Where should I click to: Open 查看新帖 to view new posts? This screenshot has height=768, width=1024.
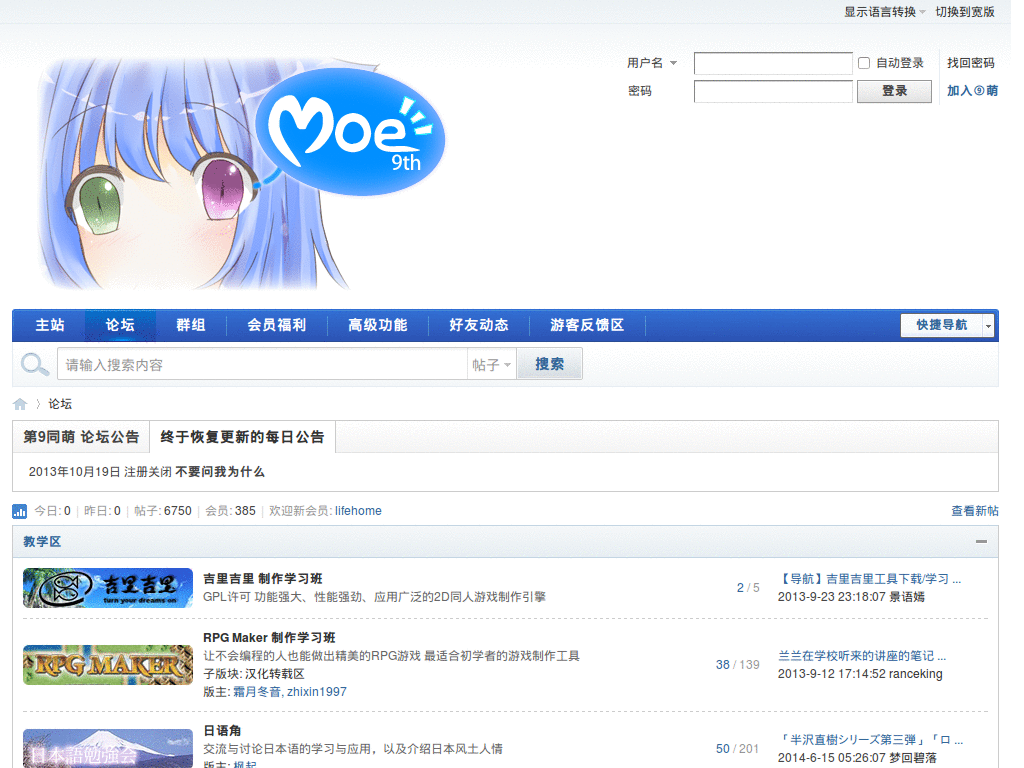click(974, 511)
